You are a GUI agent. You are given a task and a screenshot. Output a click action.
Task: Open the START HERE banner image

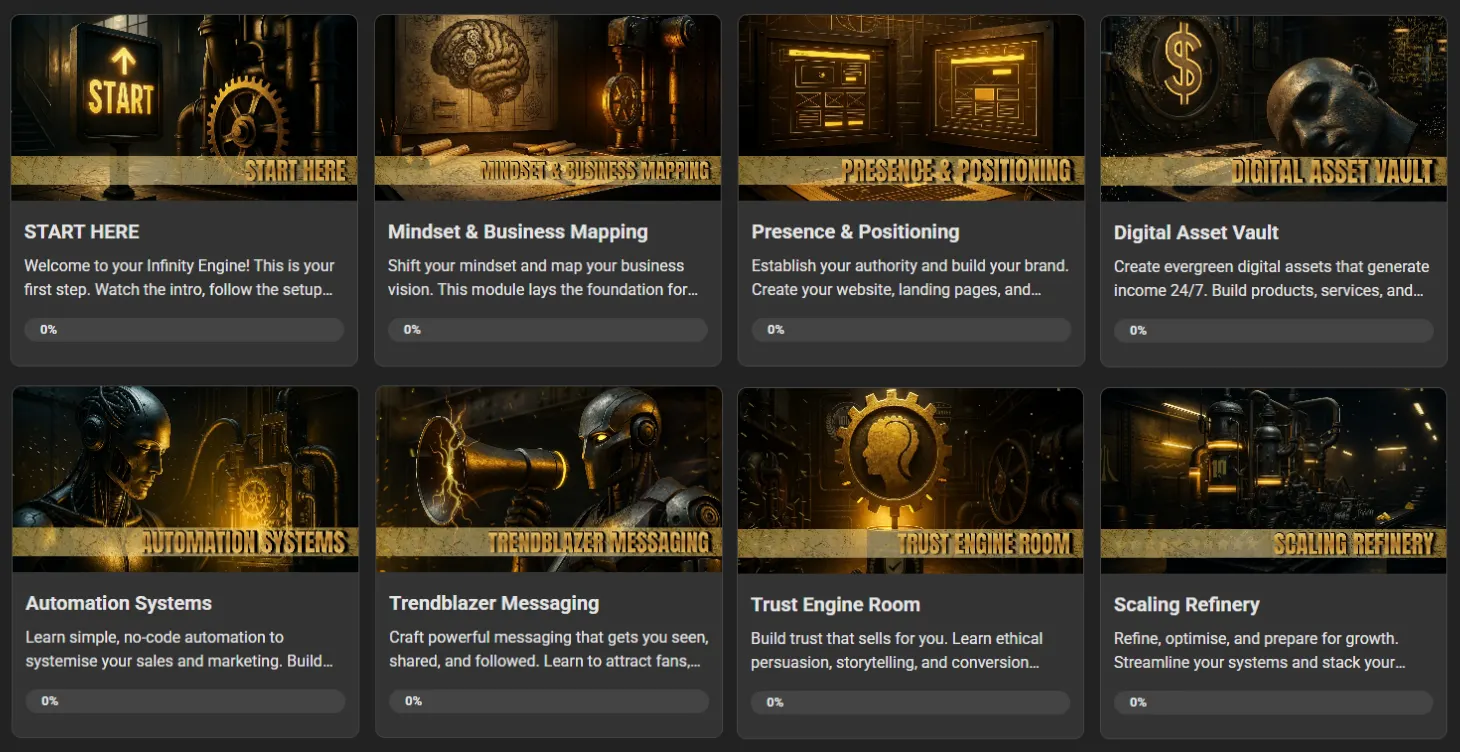(184, 108)
